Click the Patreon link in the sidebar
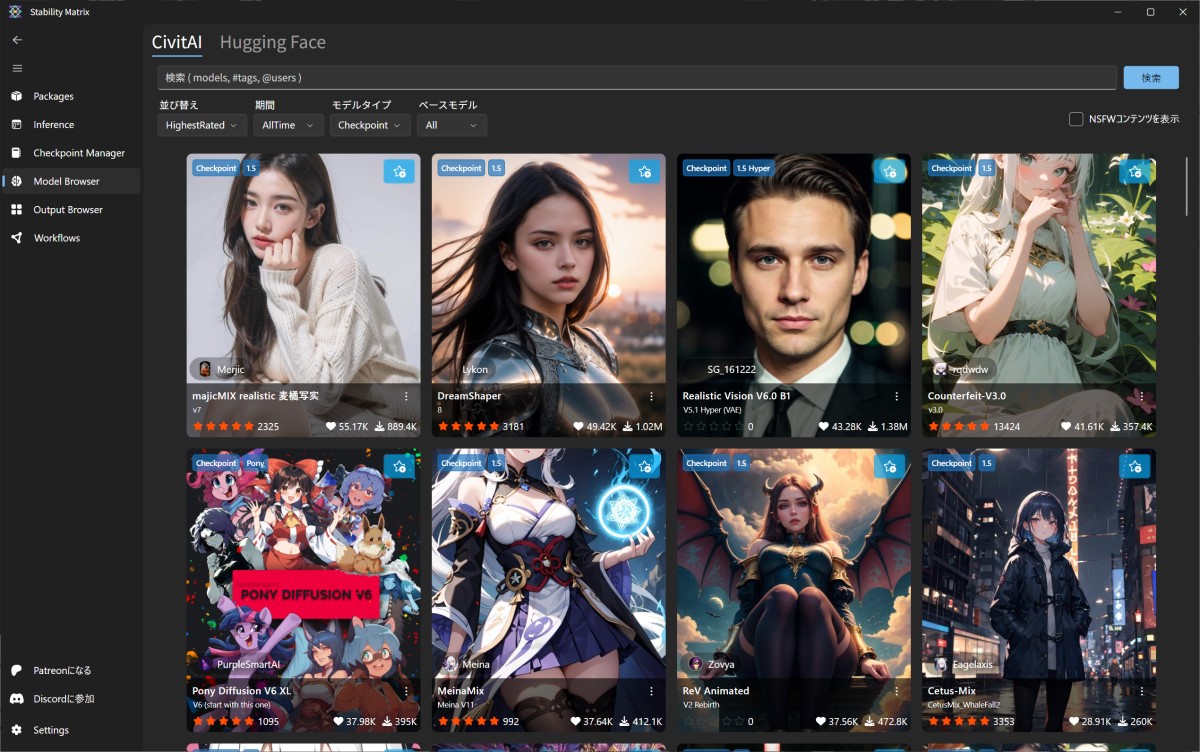The image size is (1200, 752). tap(70, 670)
